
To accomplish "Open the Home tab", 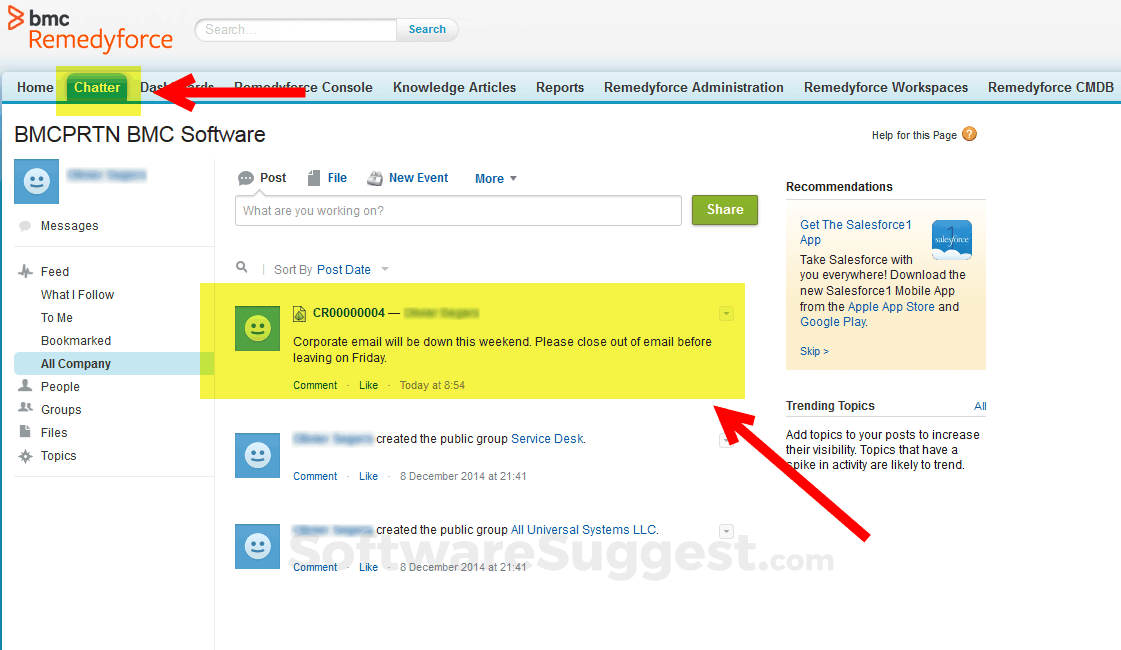I will pos(35,87).
